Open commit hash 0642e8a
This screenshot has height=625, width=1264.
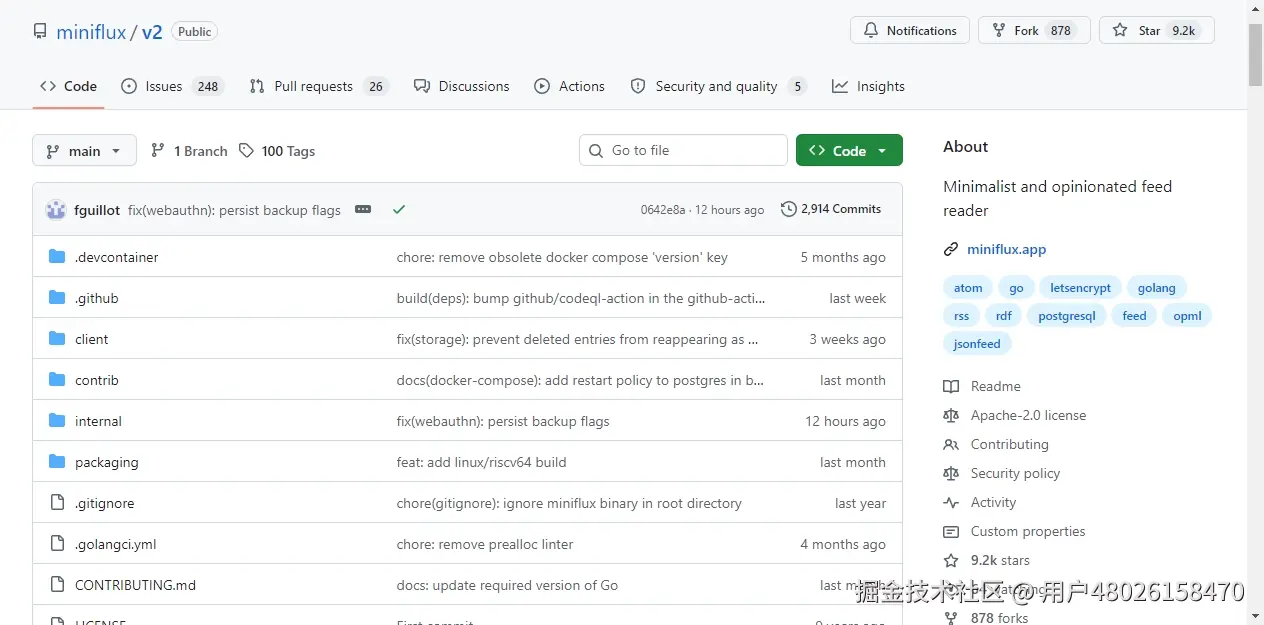(x=663, y=210)
